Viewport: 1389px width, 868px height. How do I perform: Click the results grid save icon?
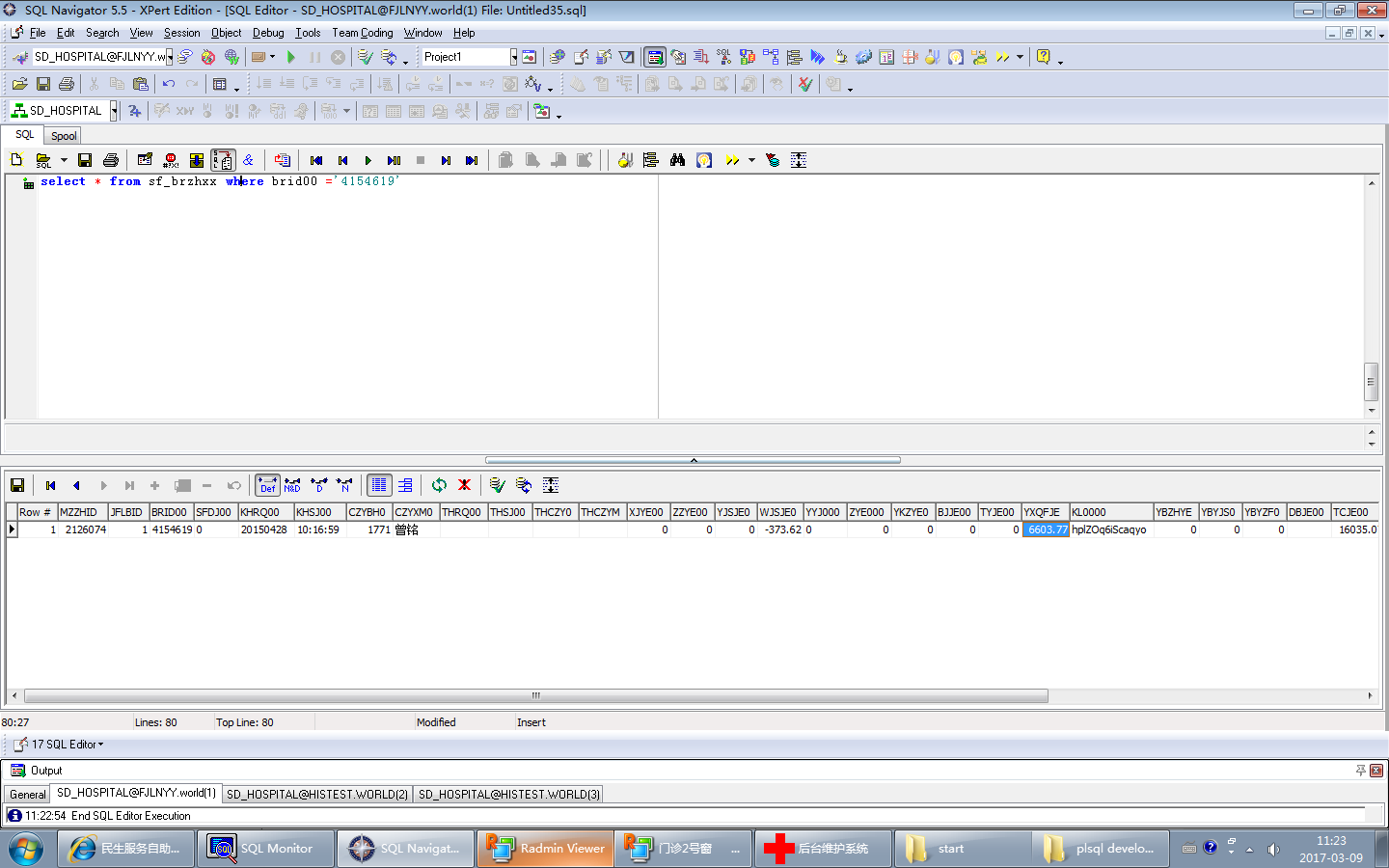(x=17, y=485)
